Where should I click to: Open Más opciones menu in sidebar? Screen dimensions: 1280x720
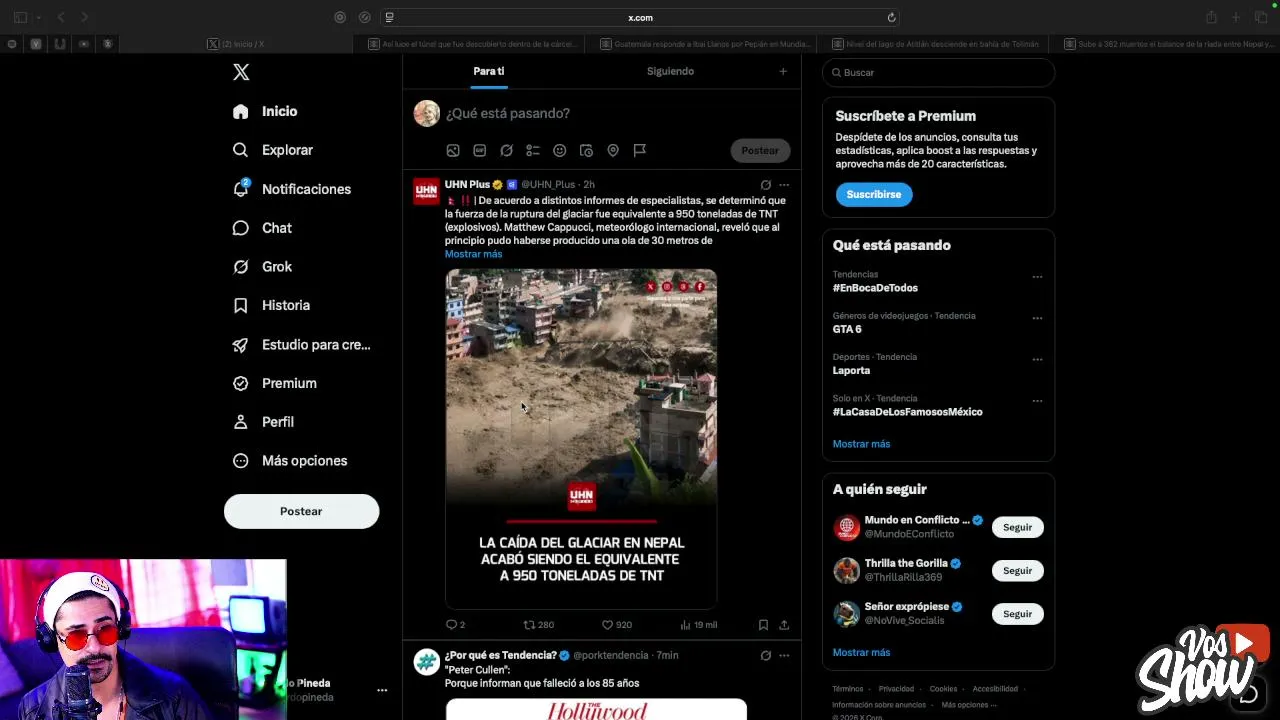pos(290,461)
